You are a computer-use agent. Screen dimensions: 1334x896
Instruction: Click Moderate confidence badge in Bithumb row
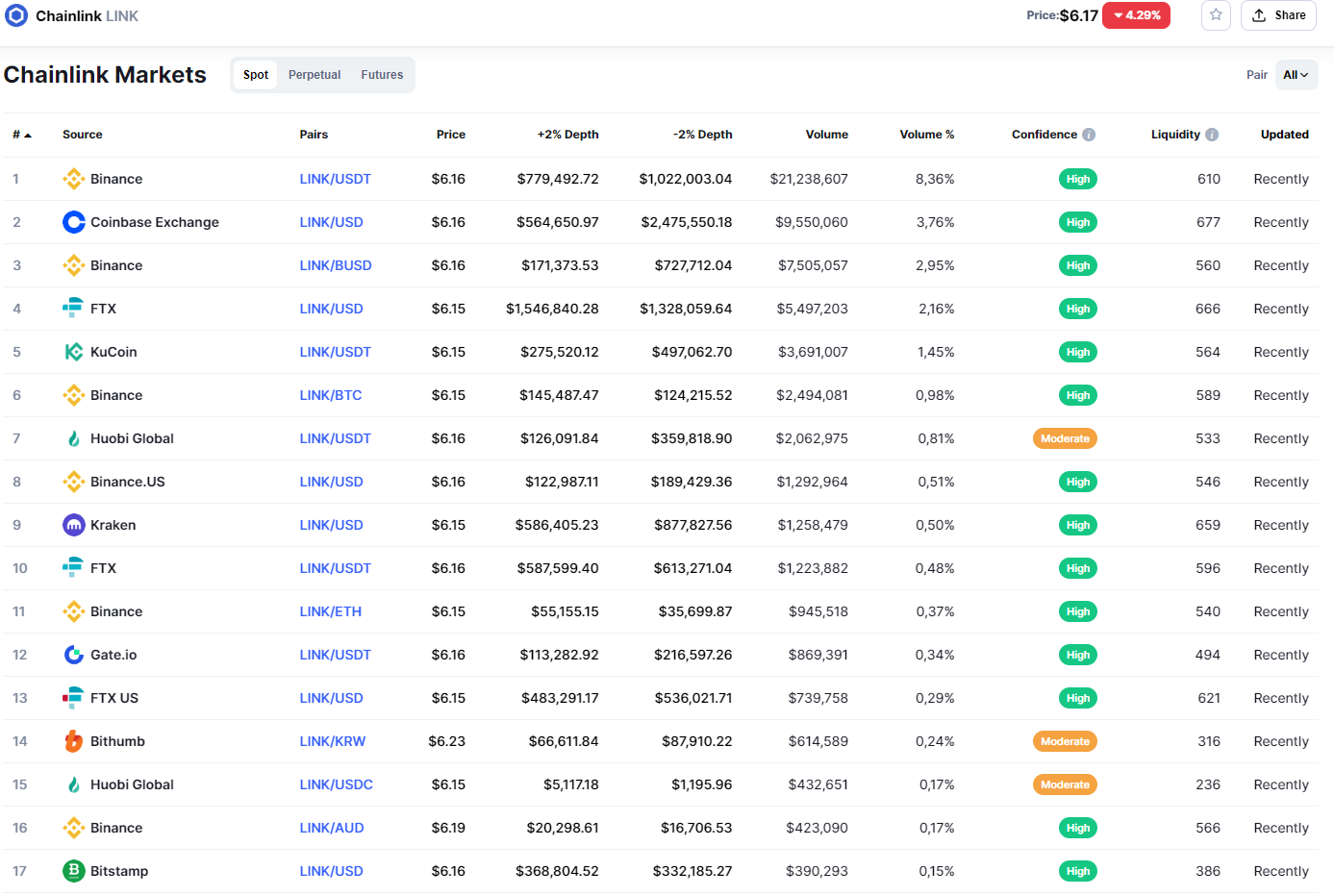tap(1066, 741)
